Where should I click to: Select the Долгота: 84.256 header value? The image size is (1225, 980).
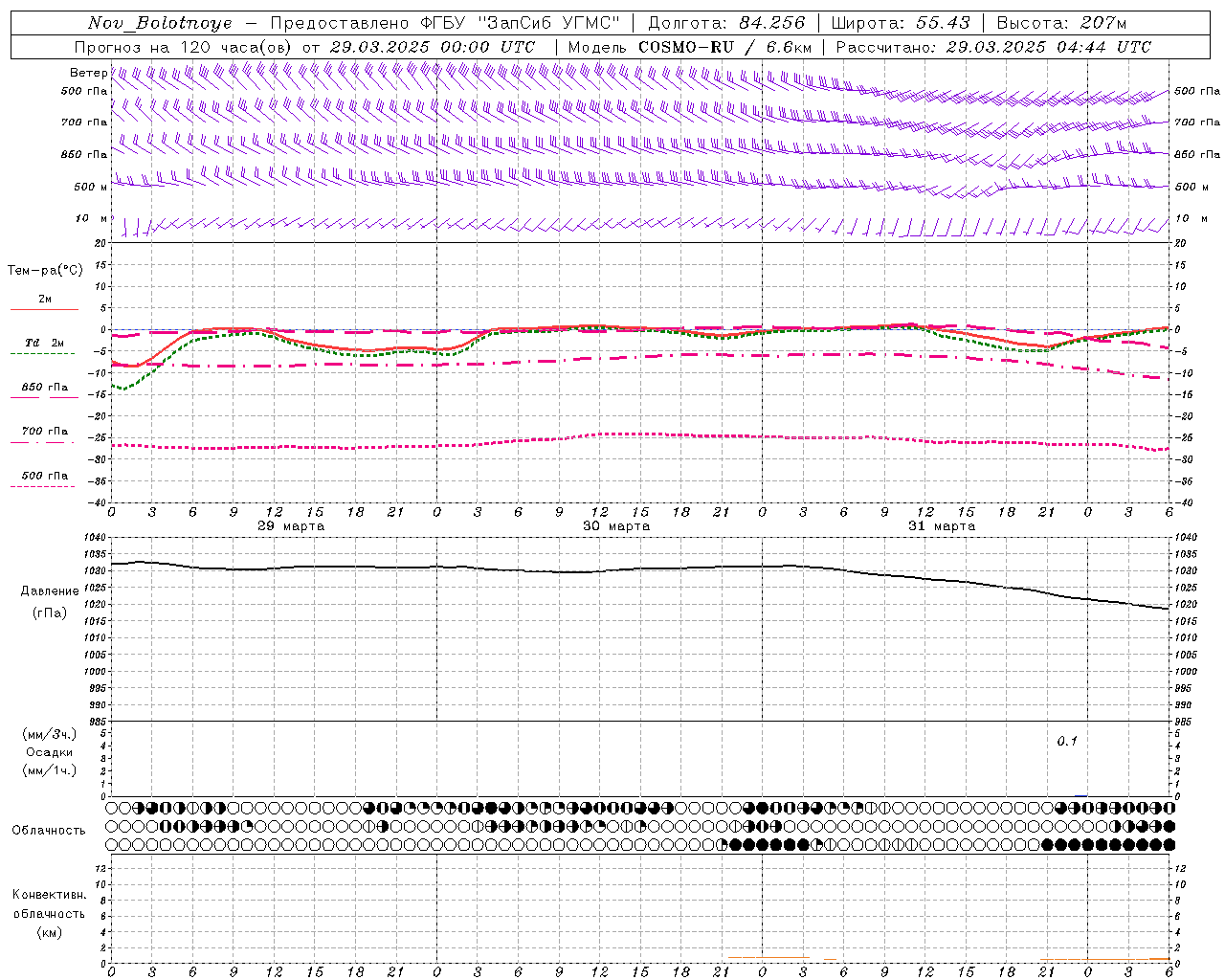(726, 23)
